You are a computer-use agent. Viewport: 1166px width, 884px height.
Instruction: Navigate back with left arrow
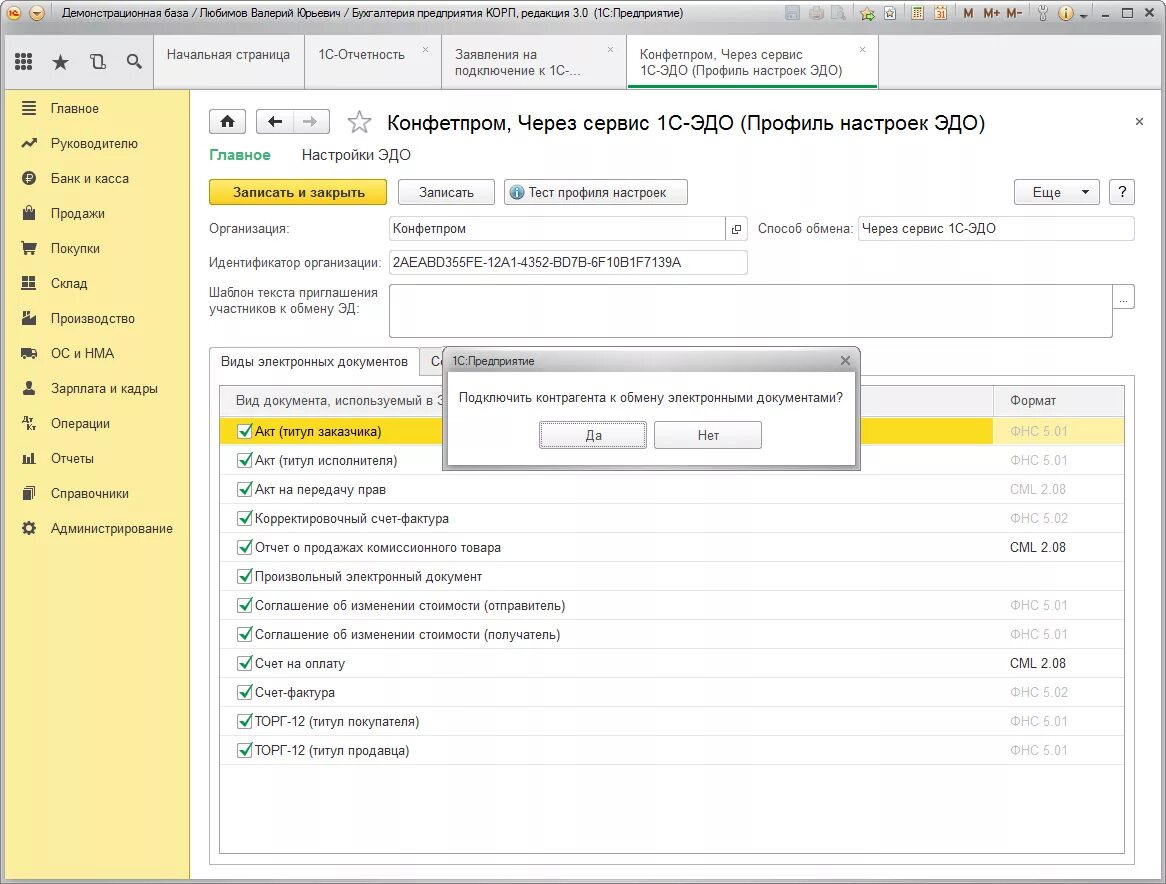pos(274,121)
